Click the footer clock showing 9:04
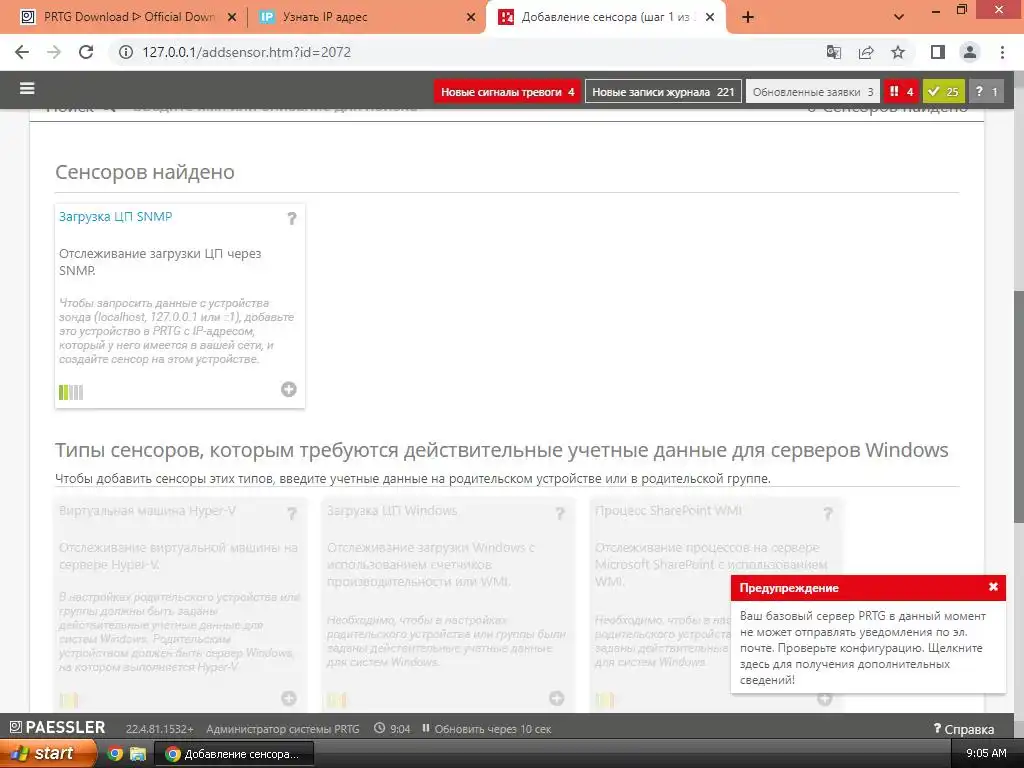 392,728
